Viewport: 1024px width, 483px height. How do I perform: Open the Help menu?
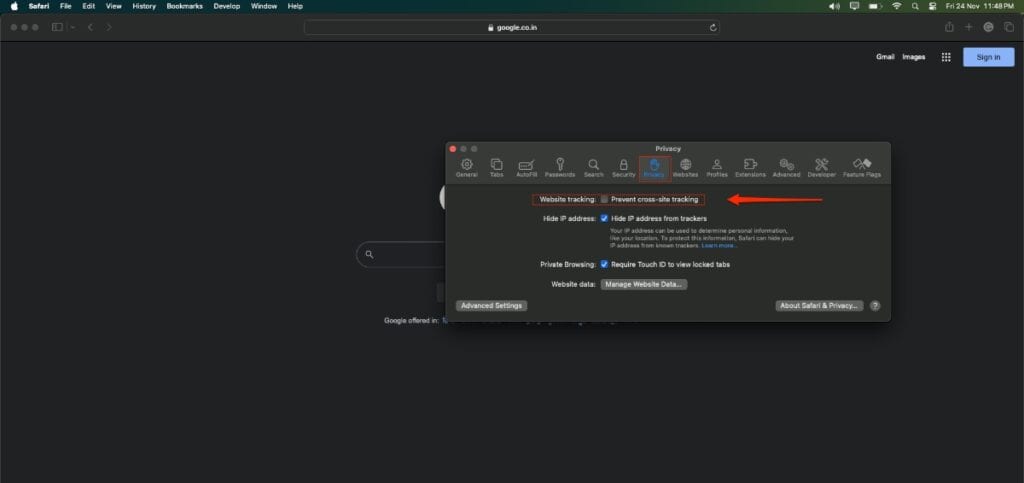click(x=295, y=6)
